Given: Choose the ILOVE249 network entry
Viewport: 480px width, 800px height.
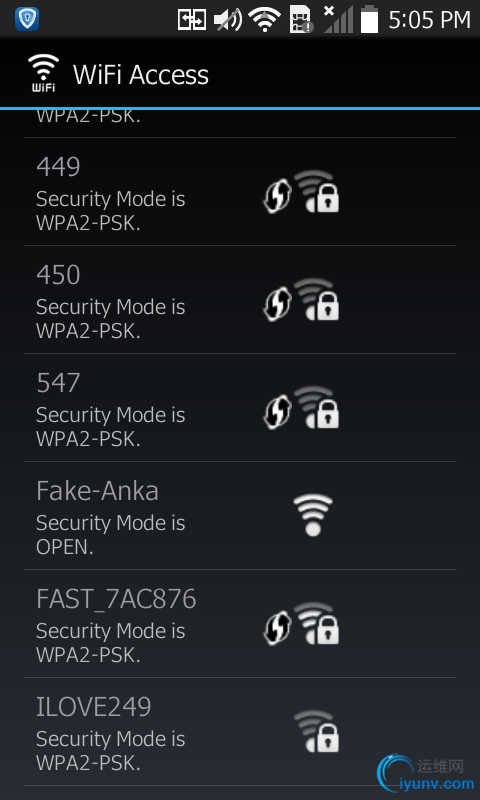Looking at the screenshot, I should [x=240, y=732].
